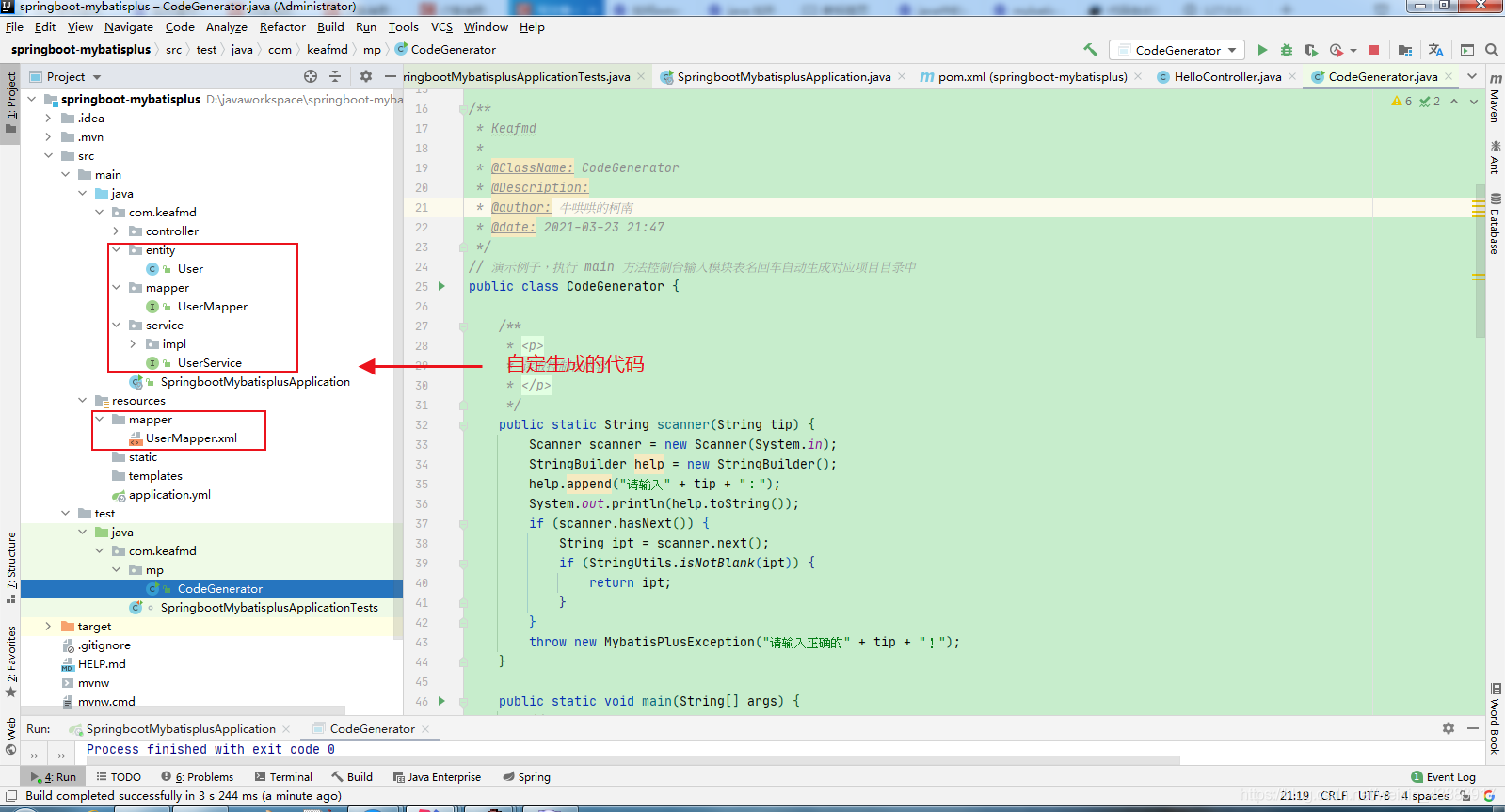Toggle the Database side tool window
This screenshot has width=1505, height=812.
[x=1495, y=224]
